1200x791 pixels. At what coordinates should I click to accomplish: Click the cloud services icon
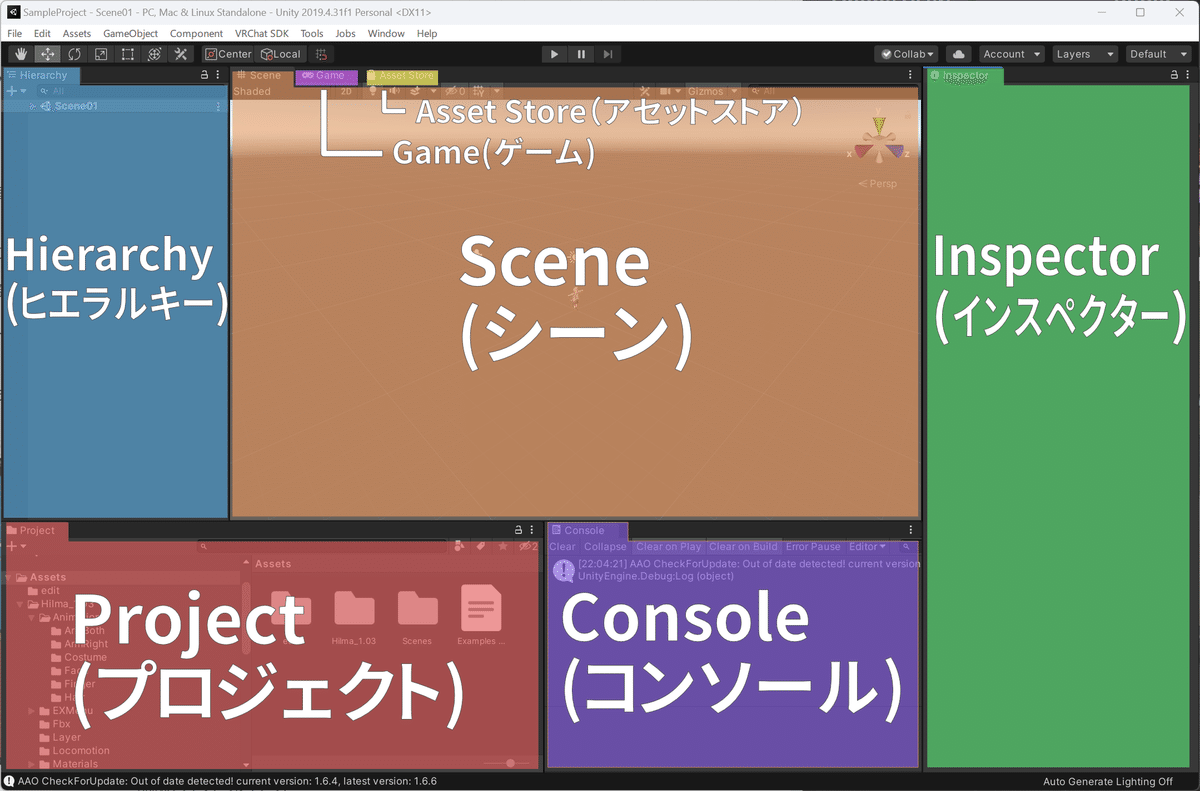click(958, 54)
